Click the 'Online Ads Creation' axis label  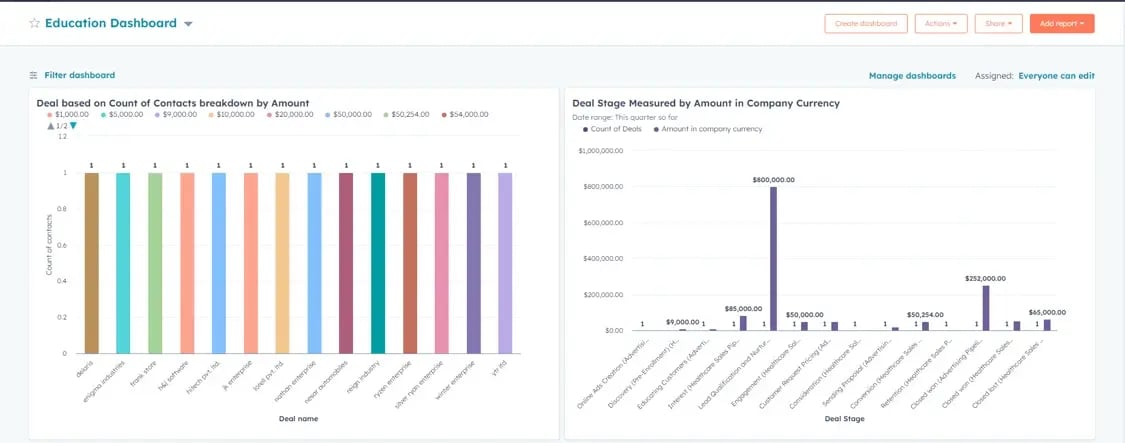pyautogui.click(x=611, y=373)
